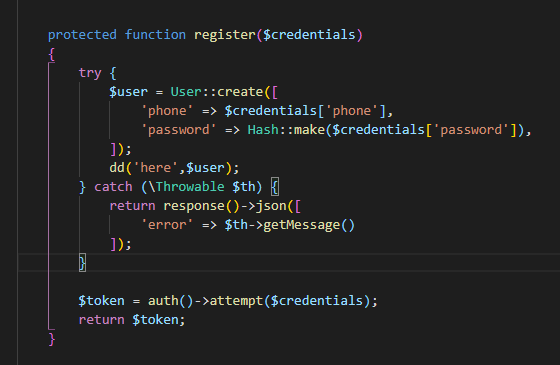This screenshot has height=365, width=560.
Task: Click 'getMessage' method call
Action: point(301,225)
